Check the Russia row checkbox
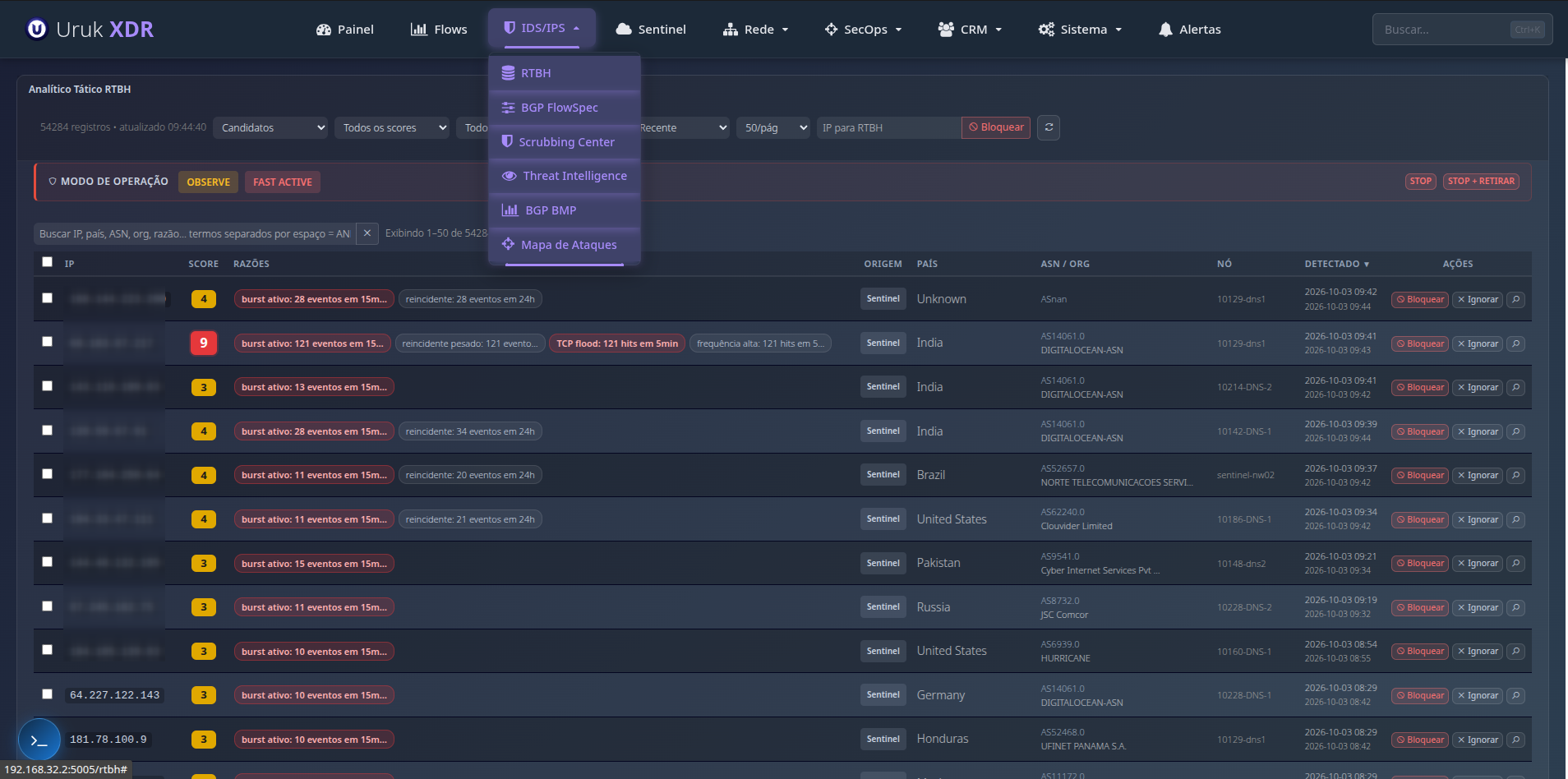 [x=47, y=606]
